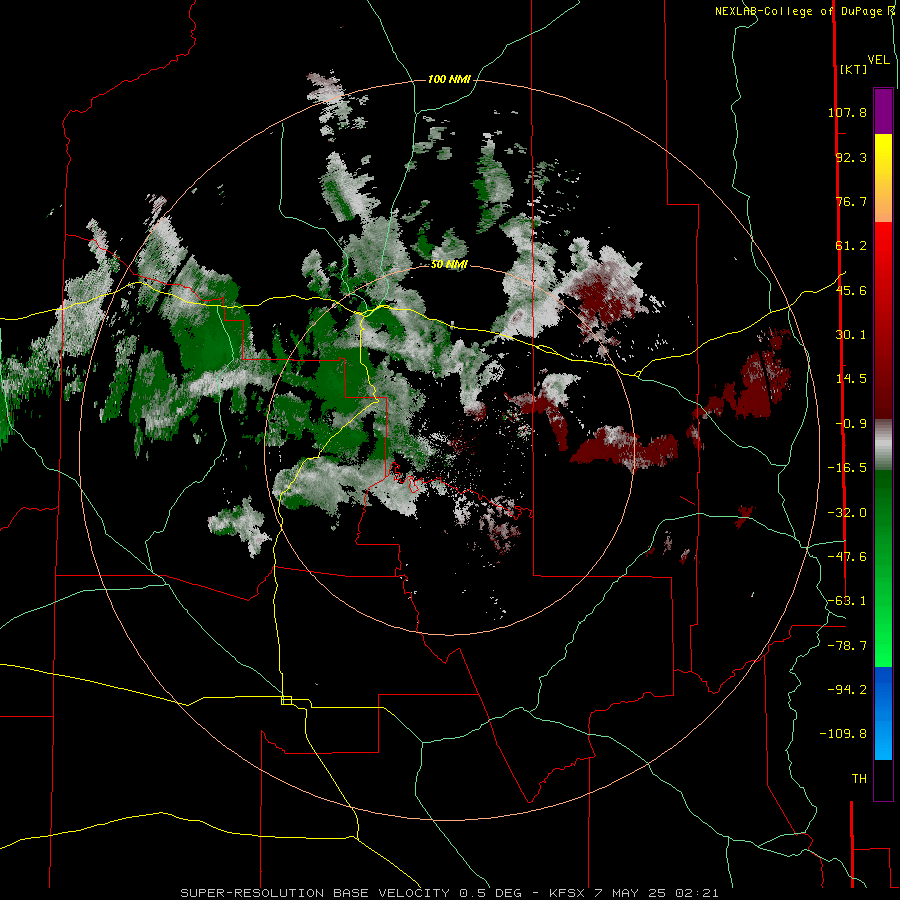
Task: Click the 61.2 legend value
Action: point(851,246)
